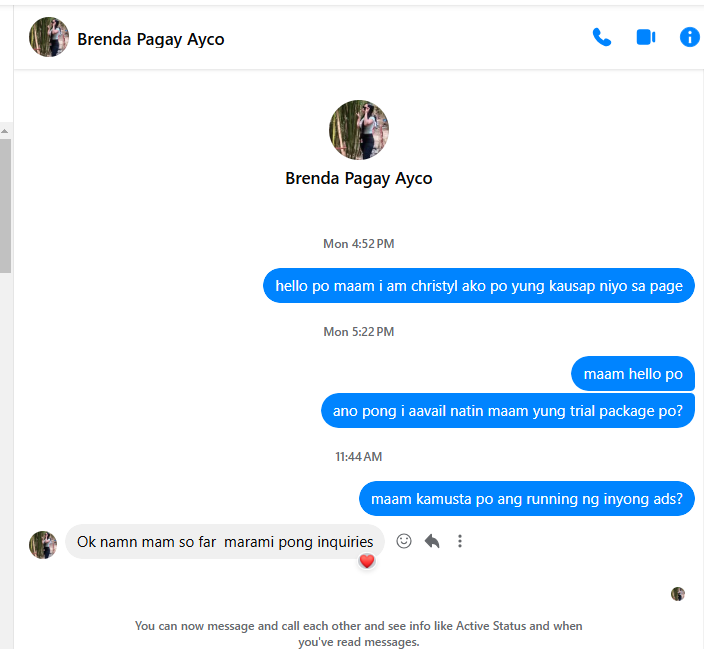The height and width of the screenshot is (649, 704).
Task: Click the 'Ok namn mam so far' message
Action: 224,542
